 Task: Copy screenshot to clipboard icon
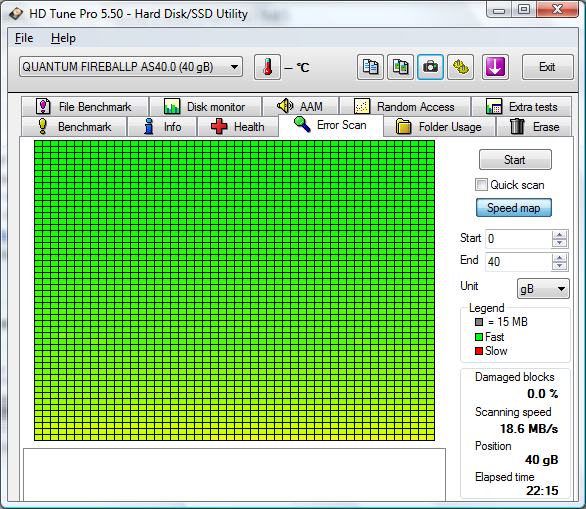pos(400,67)
